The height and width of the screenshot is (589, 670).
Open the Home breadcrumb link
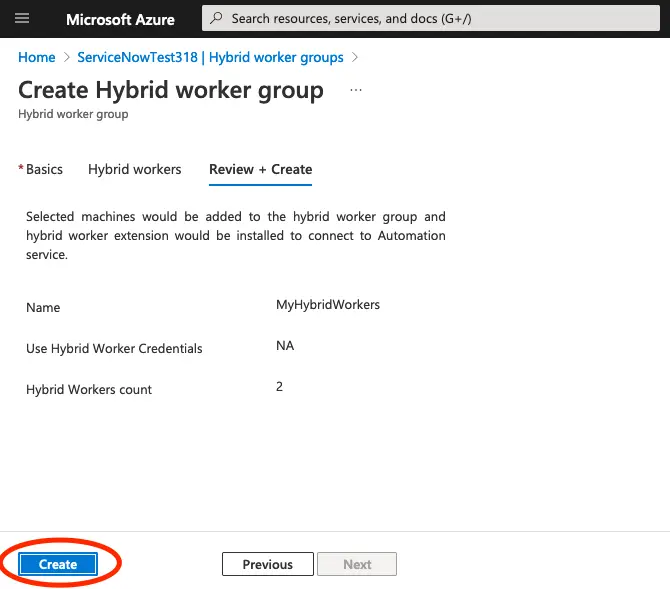(37, 57)
